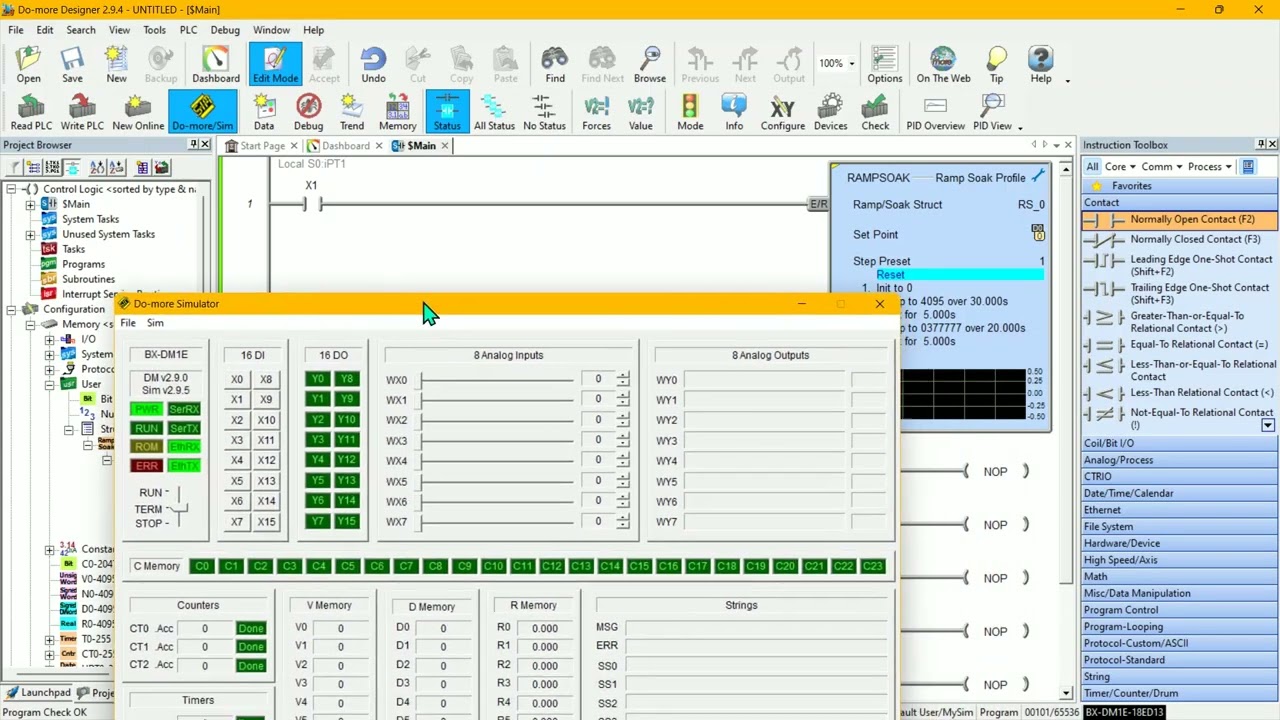Click the Options toolbar icon
Screen dimensions: 1280x720
click(884, 65)
